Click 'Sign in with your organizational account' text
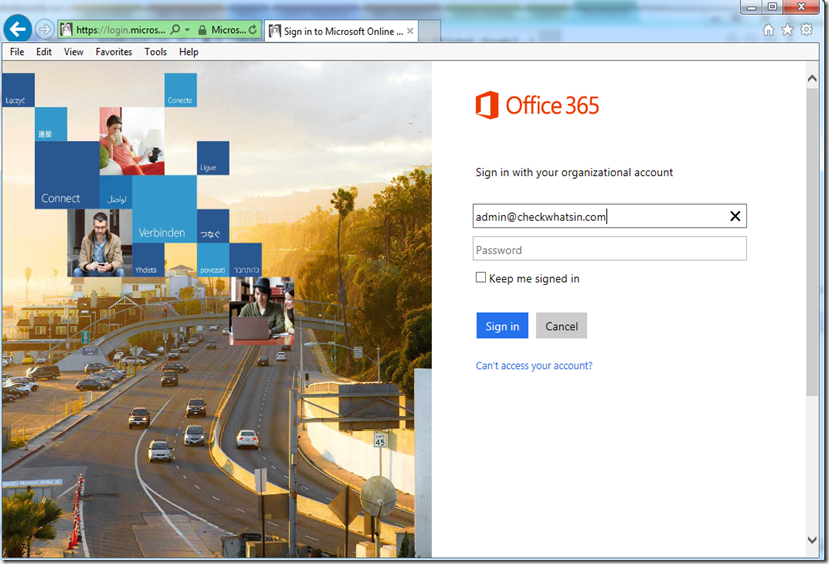Screen dimensions: 829x564 [574, 172]
